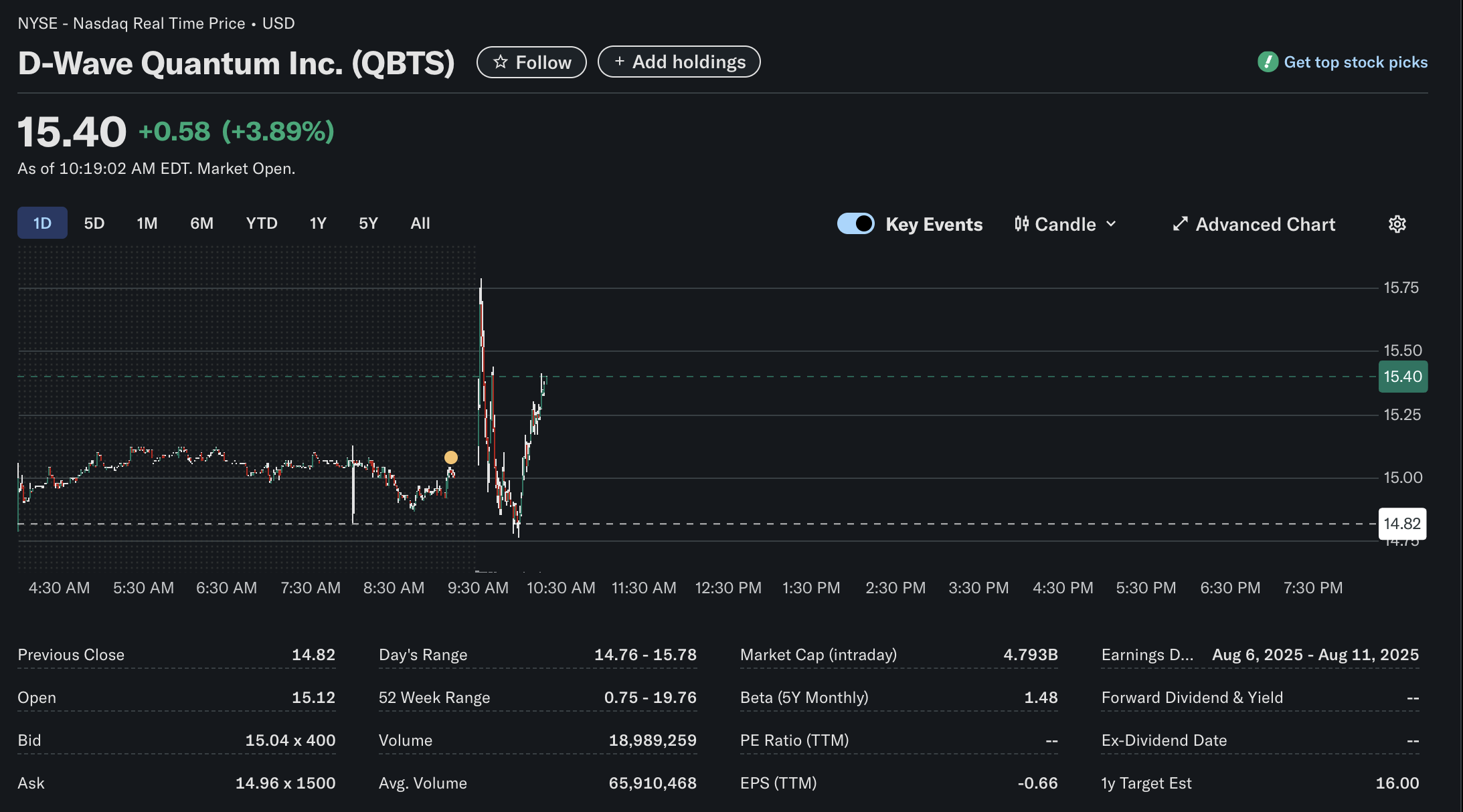Choose the YTD range tab
This screenshot has width=1463, height=812.
click(x=262, y=223)
